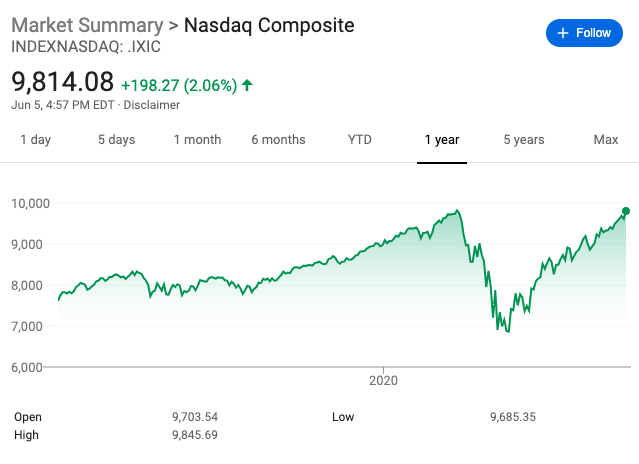Open the Disclaimer link
This screenshot has width=639, height=464.
(x=153, y=105)
